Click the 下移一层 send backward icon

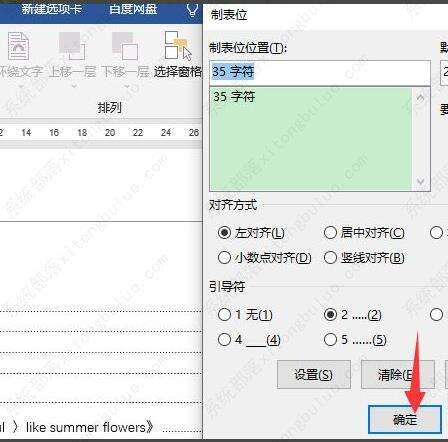125,46
